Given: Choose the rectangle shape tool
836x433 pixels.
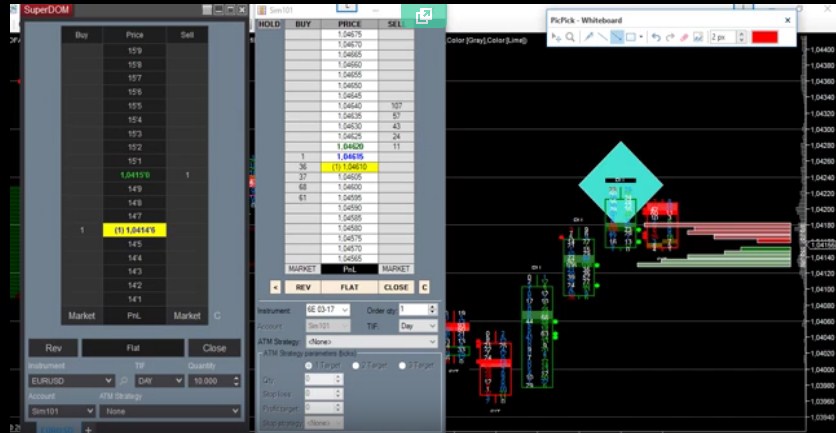Looking at the screenshot, I should (x=631, y=37).
